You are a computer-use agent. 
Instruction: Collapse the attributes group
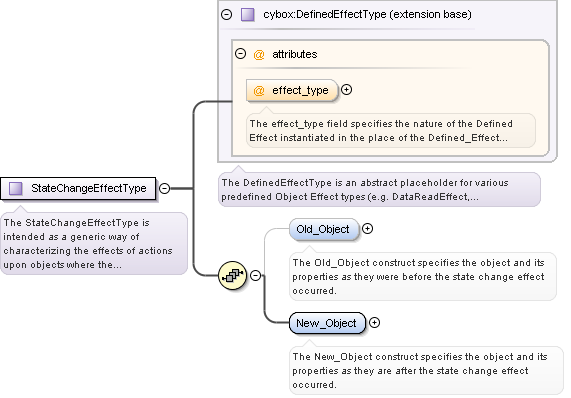240,54
